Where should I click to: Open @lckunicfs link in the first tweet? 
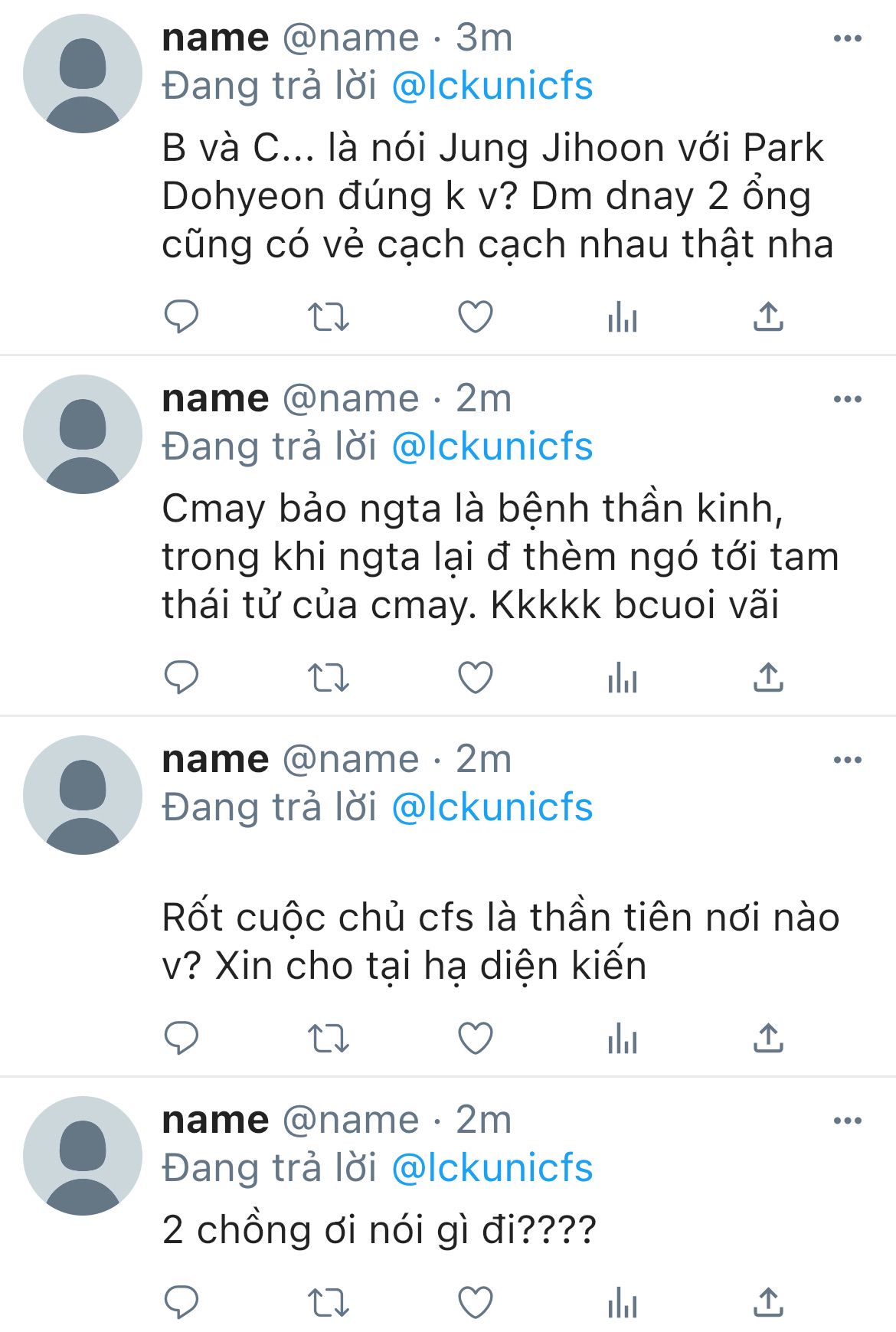click(492, 86)
